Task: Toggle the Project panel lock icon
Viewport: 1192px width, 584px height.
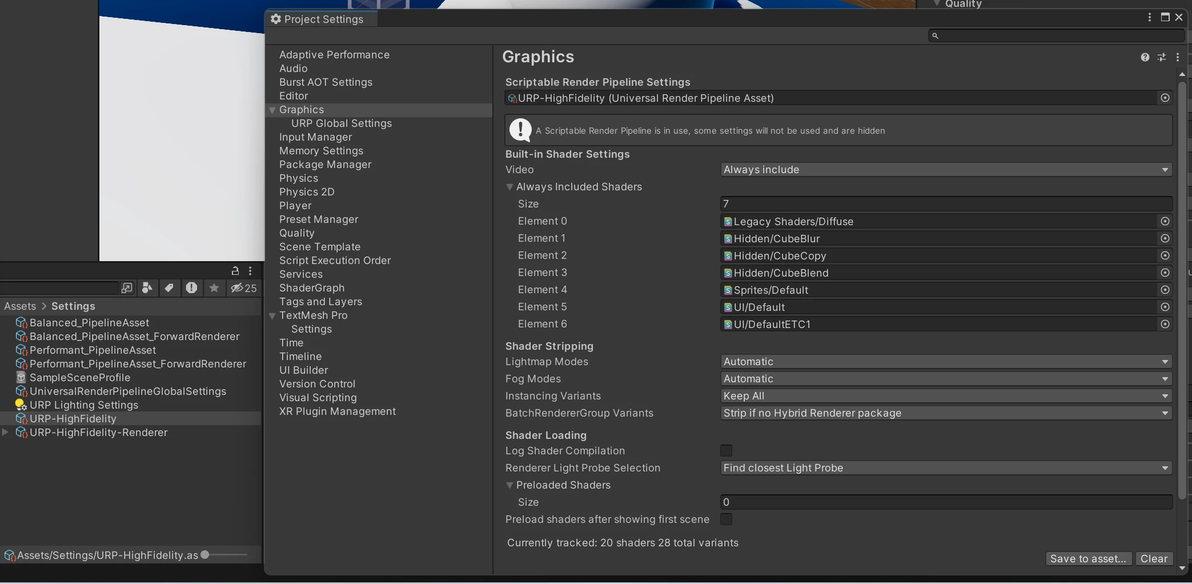Action: 235,271
